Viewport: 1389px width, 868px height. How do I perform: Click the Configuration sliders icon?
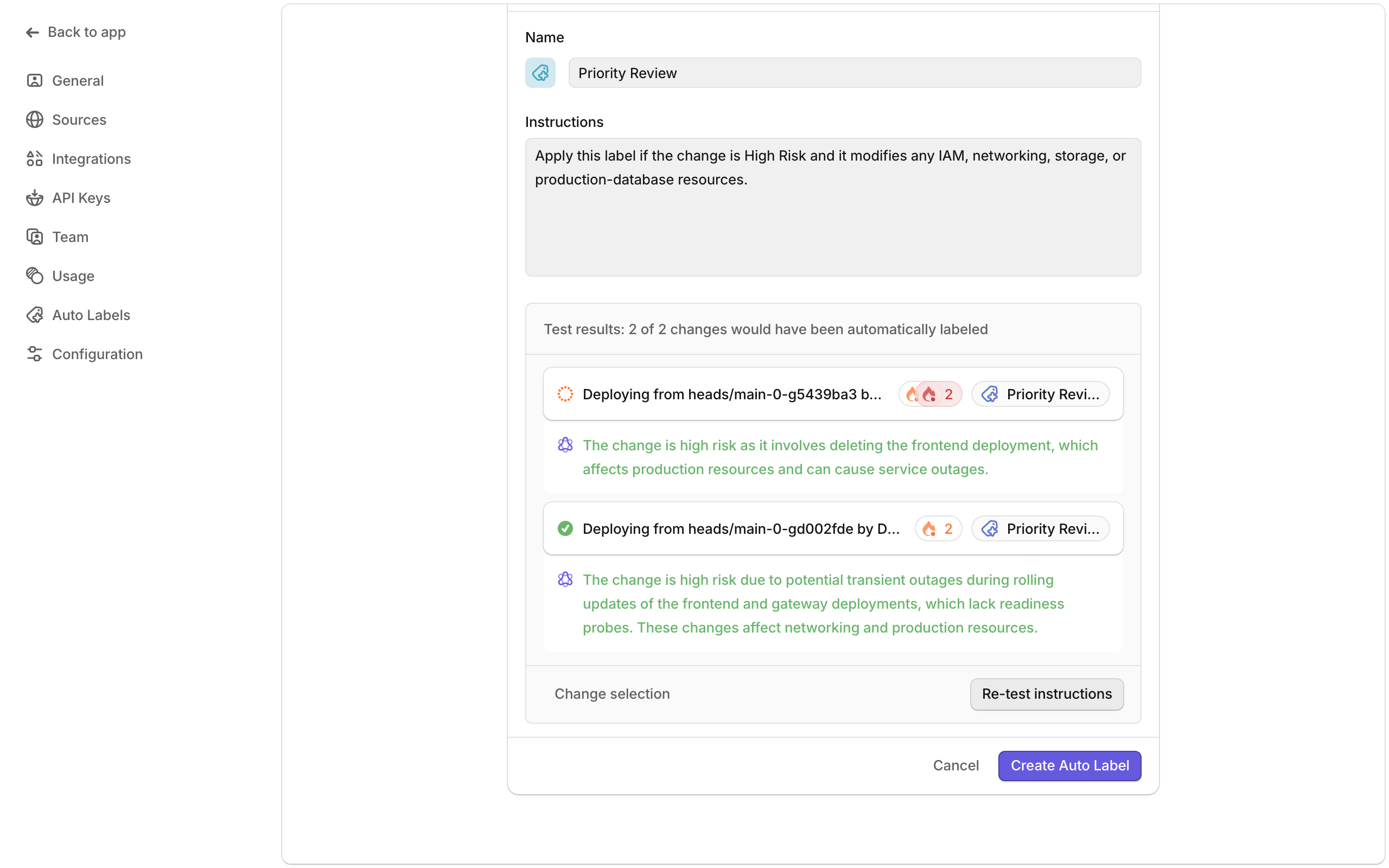tap(34, 354)
